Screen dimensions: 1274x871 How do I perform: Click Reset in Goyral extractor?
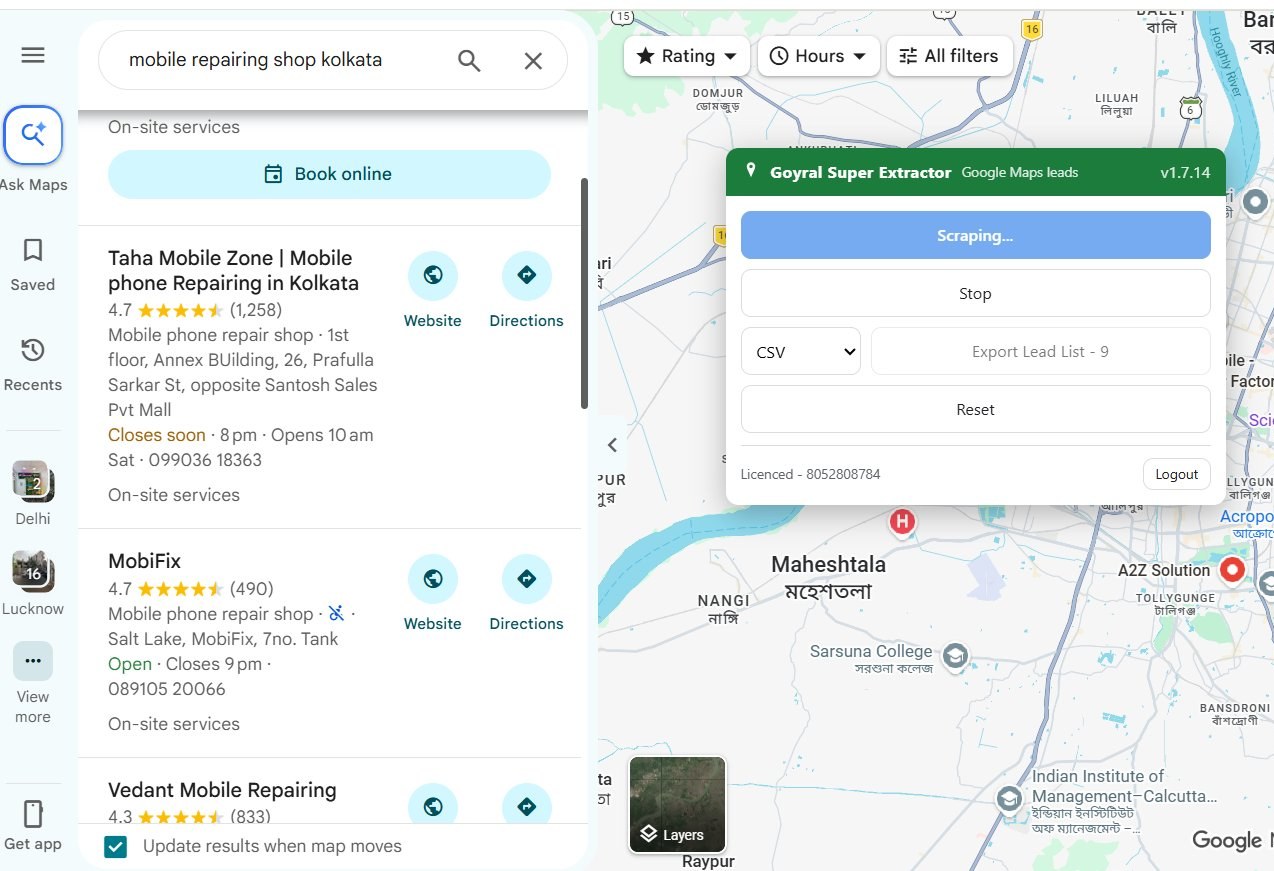[x=975, y=410]
